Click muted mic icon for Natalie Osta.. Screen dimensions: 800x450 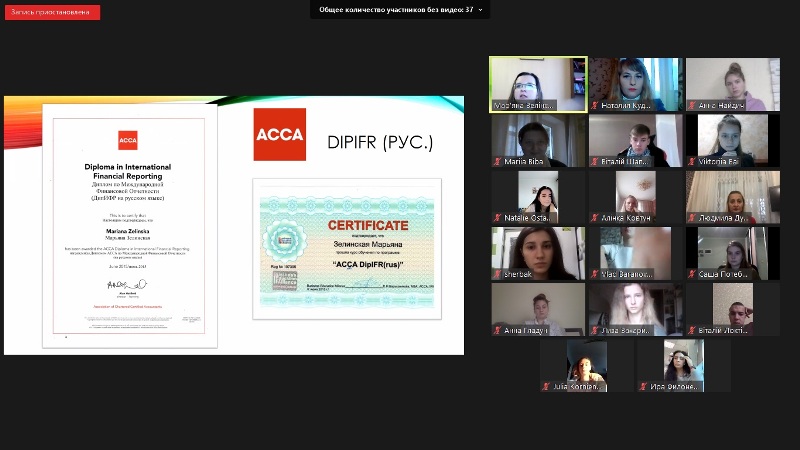(497, 218)
